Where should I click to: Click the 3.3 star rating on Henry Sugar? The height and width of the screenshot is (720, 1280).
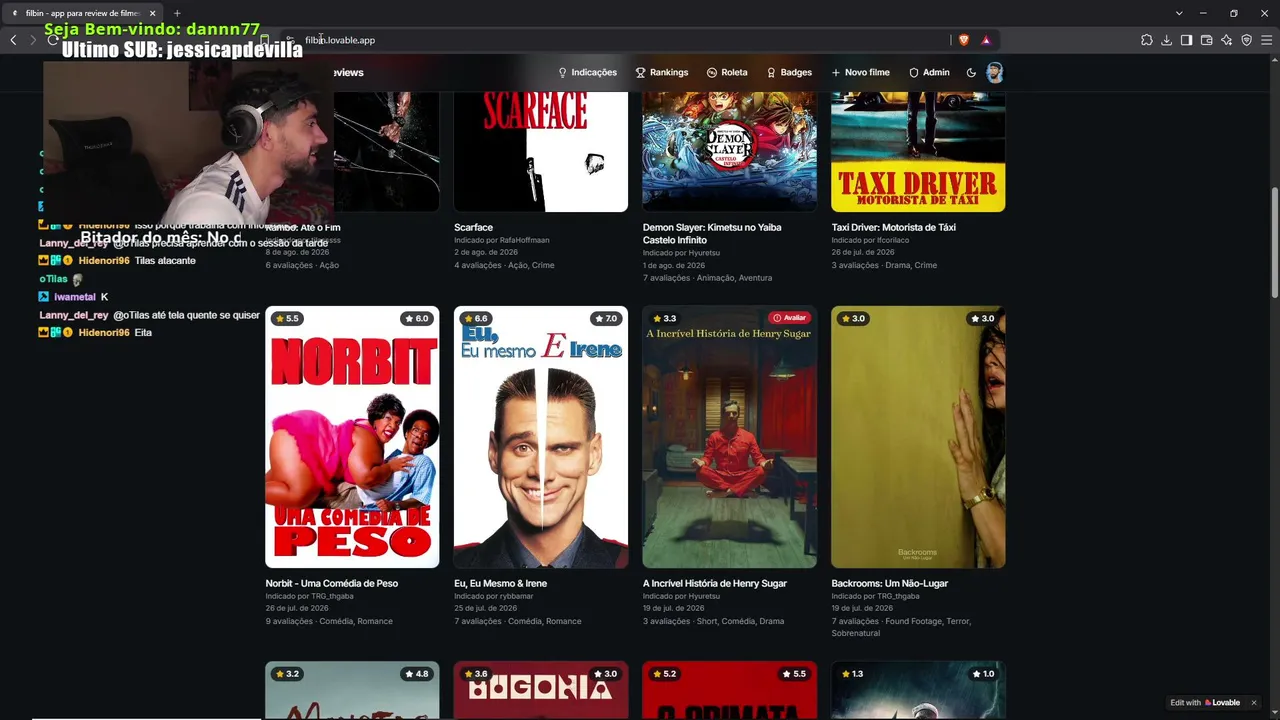pyautogui.click(x=664, y=319)
